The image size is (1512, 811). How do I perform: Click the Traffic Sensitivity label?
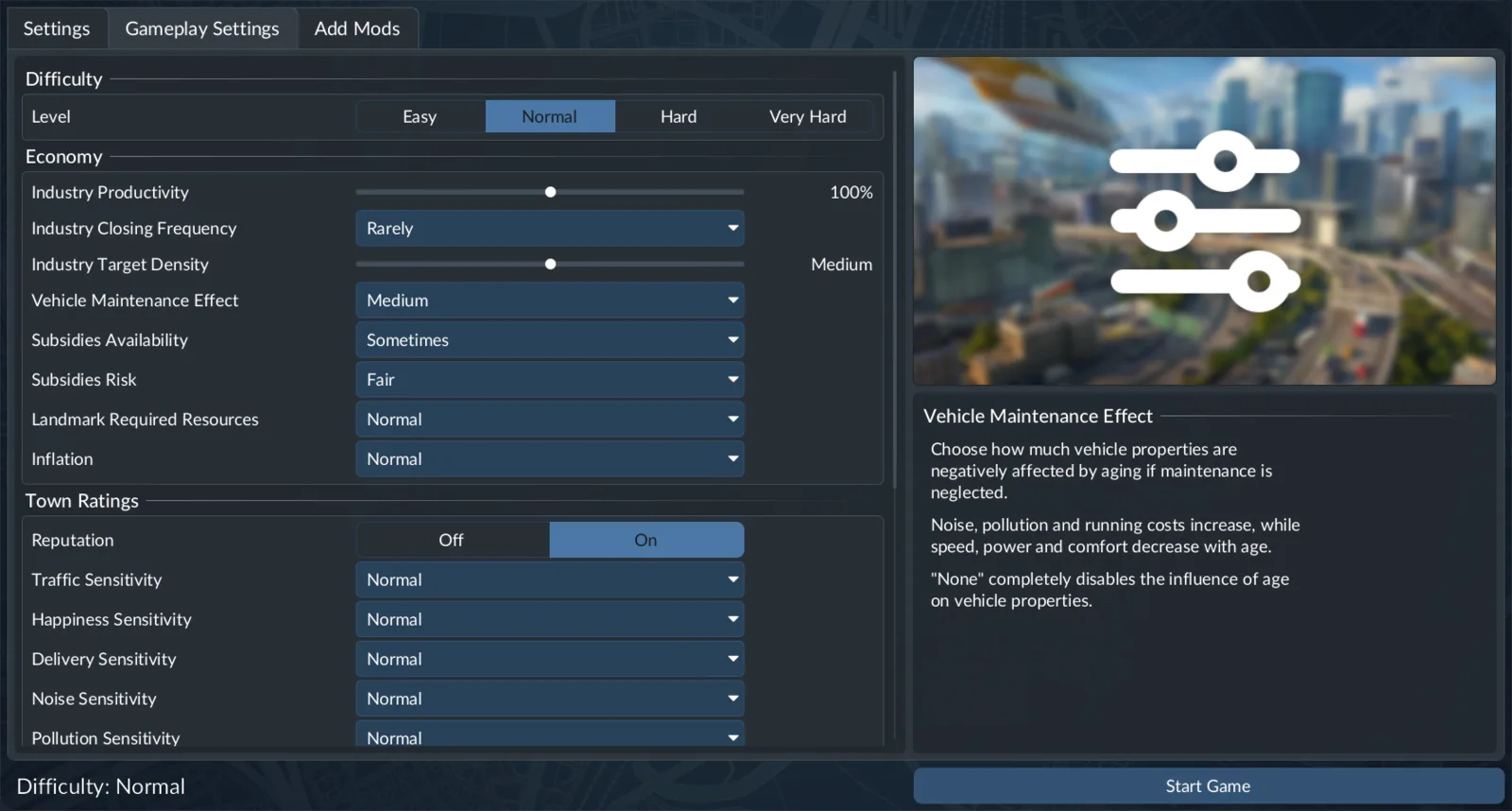click(x=96, y=579)
